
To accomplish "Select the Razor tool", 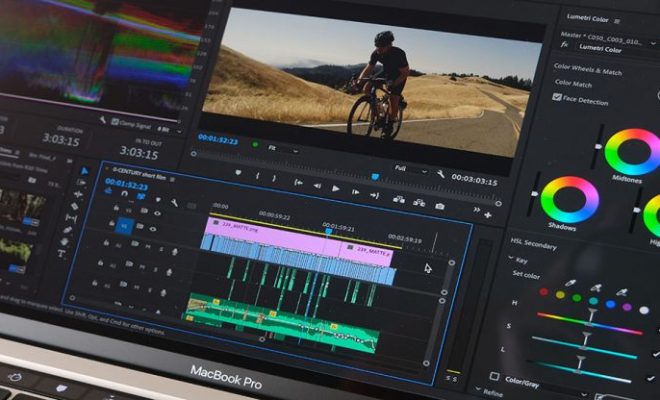I will pos(75,206).
